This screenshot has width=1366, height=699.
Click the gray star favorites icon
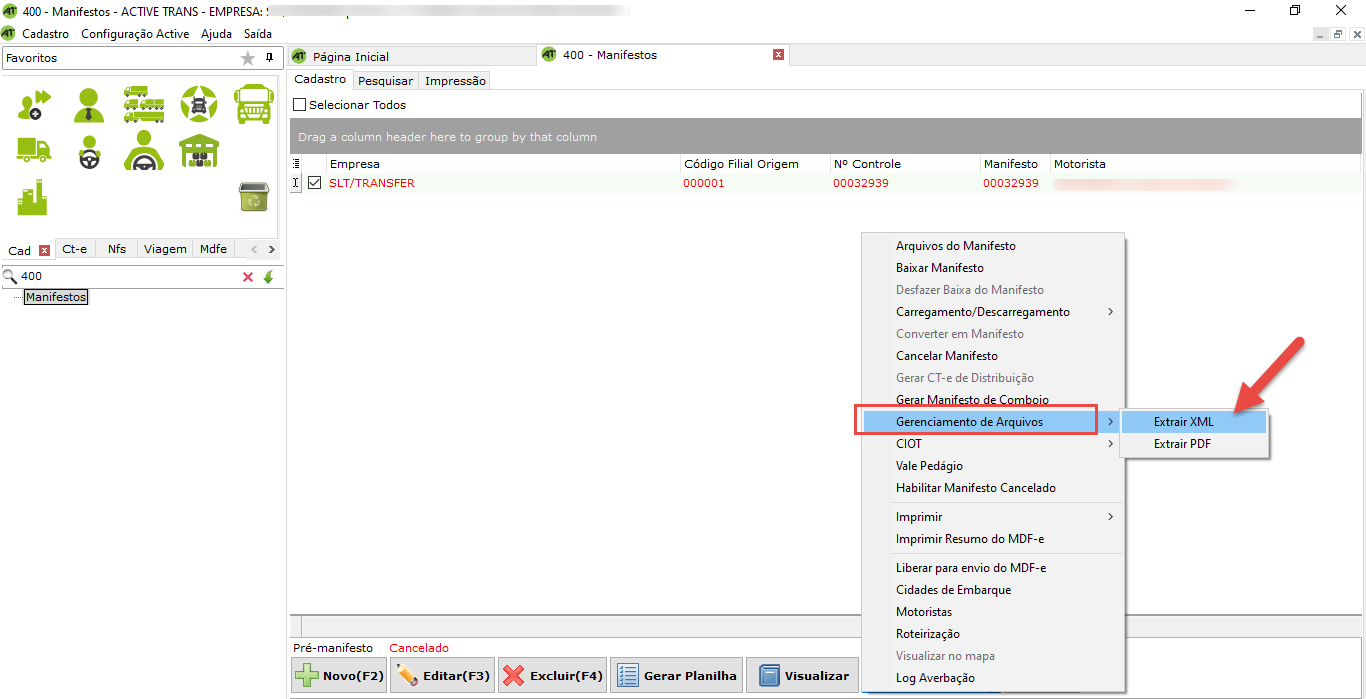click(248, 58)
